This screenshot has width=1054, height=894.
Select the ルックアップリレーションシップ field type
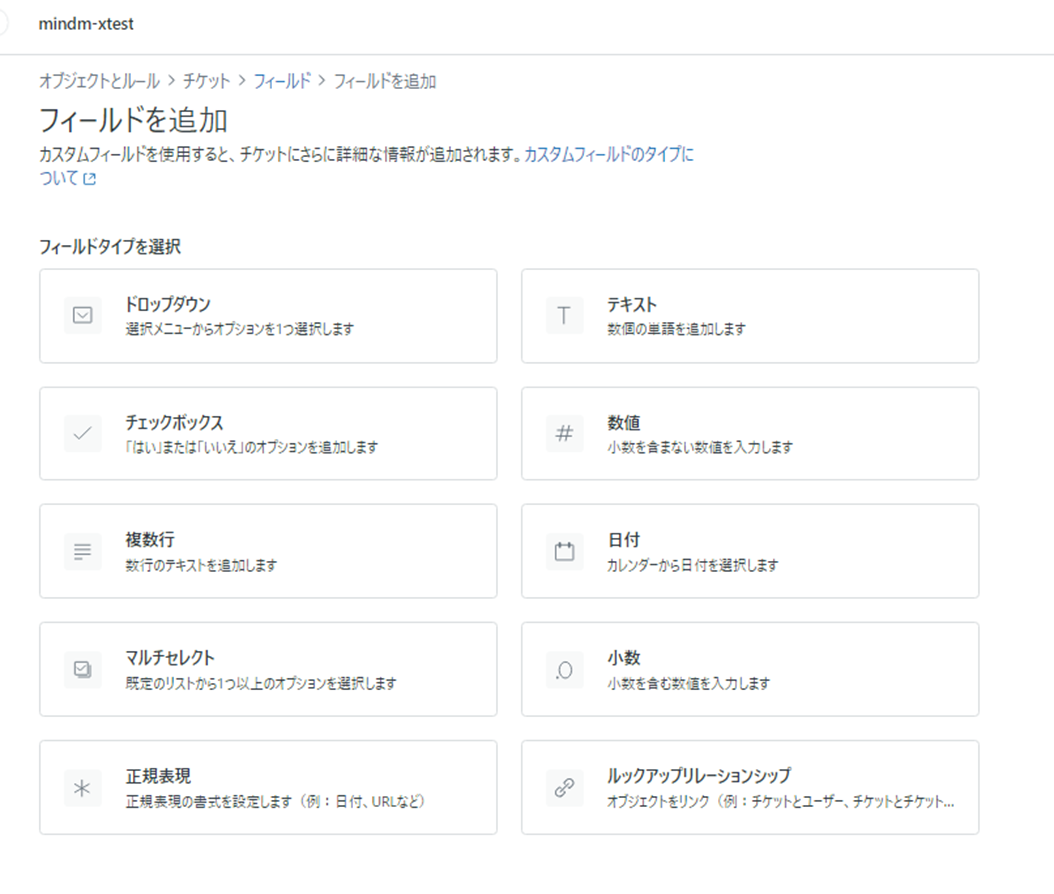pos(750,787)
